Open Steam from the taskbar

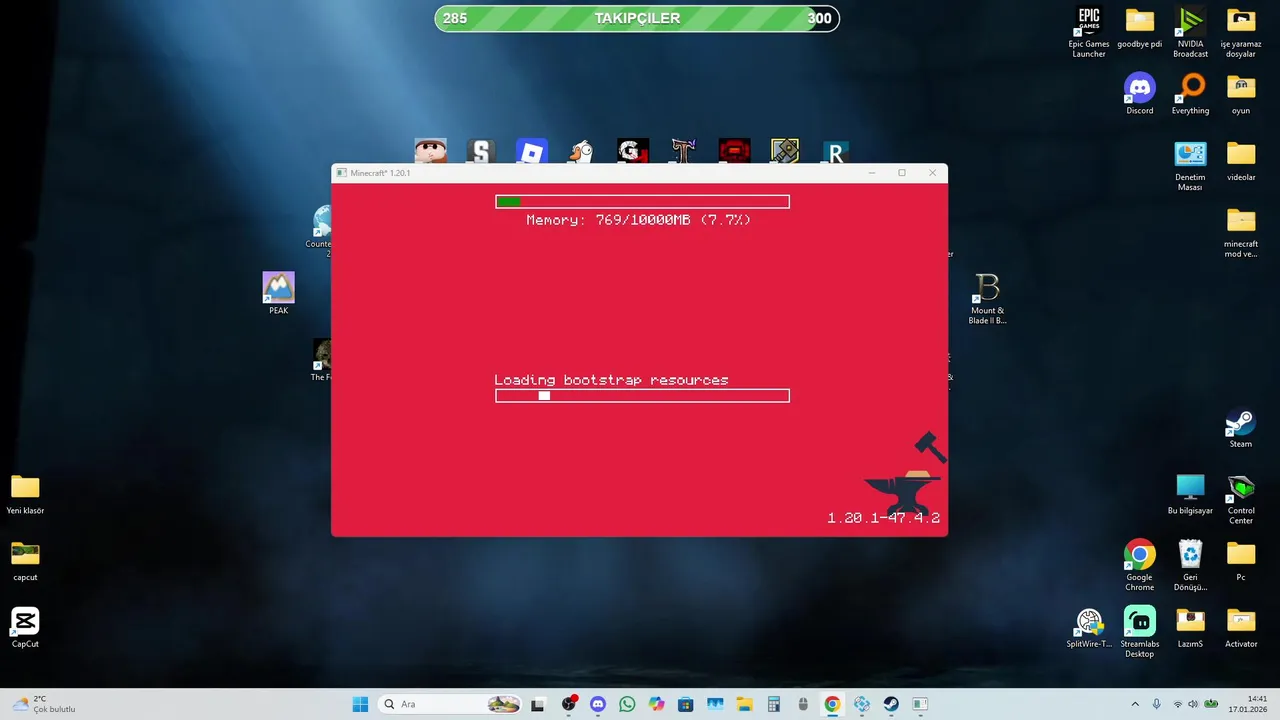click(x=890, y=704)
